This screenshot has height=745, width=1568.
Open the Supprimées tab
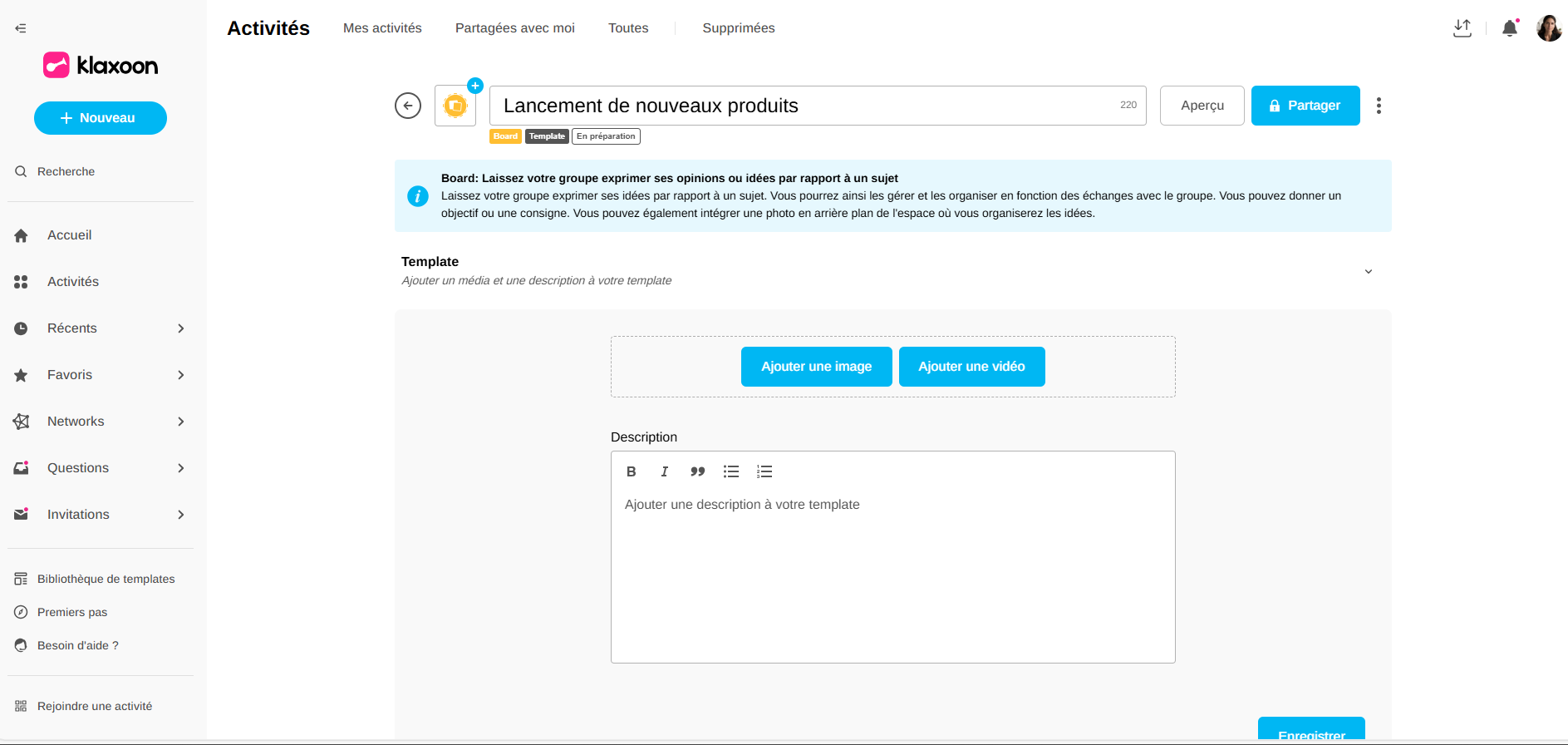pyautogui.click(x=738, y=28)
